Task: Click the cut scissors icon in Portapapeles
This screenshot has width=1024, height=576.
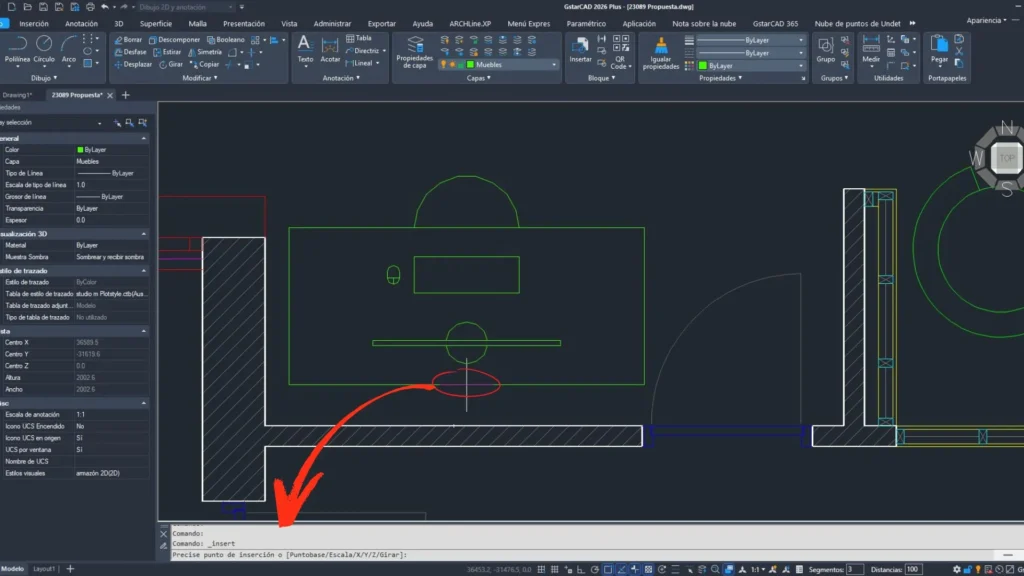Action: pos(959,51)
